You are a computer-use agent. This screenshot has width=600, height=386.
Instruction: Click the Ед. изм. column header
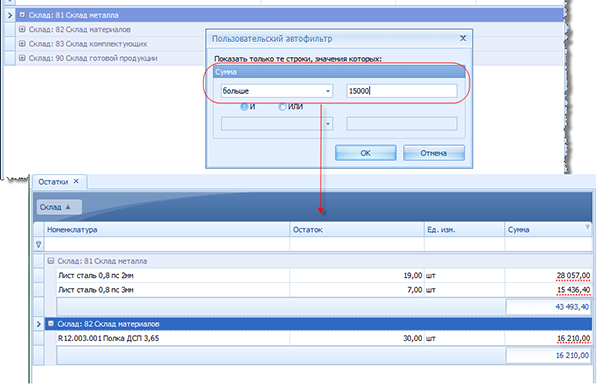click(464, 230)
